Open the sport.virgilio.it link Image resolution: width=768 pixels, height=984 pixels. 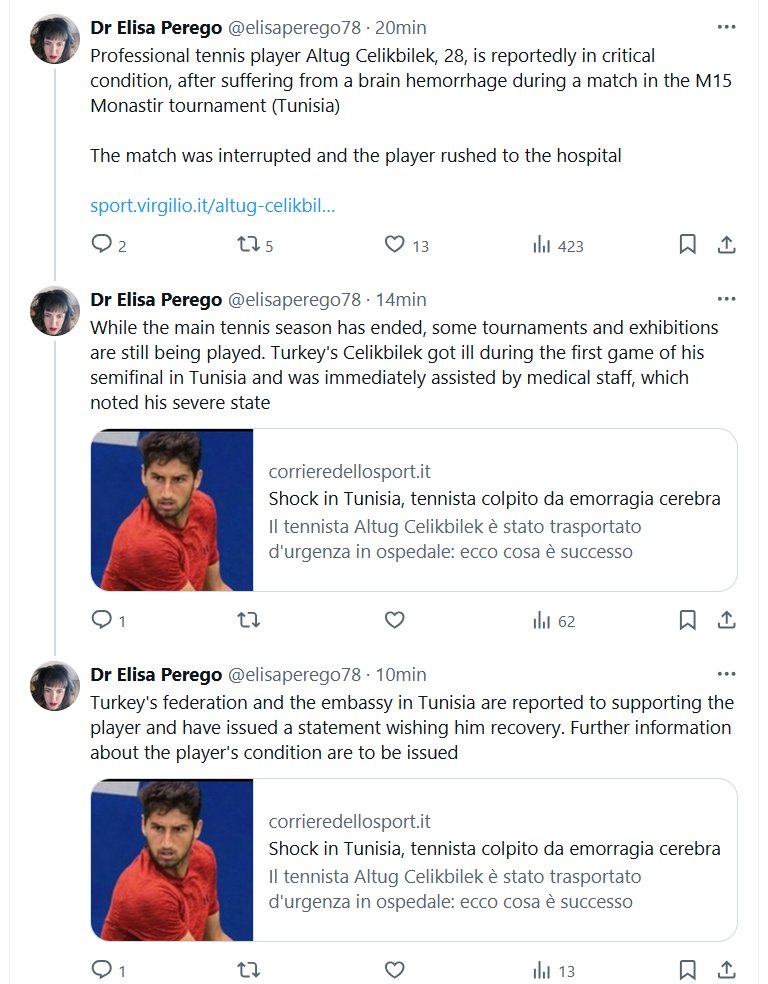click(212, 207)
